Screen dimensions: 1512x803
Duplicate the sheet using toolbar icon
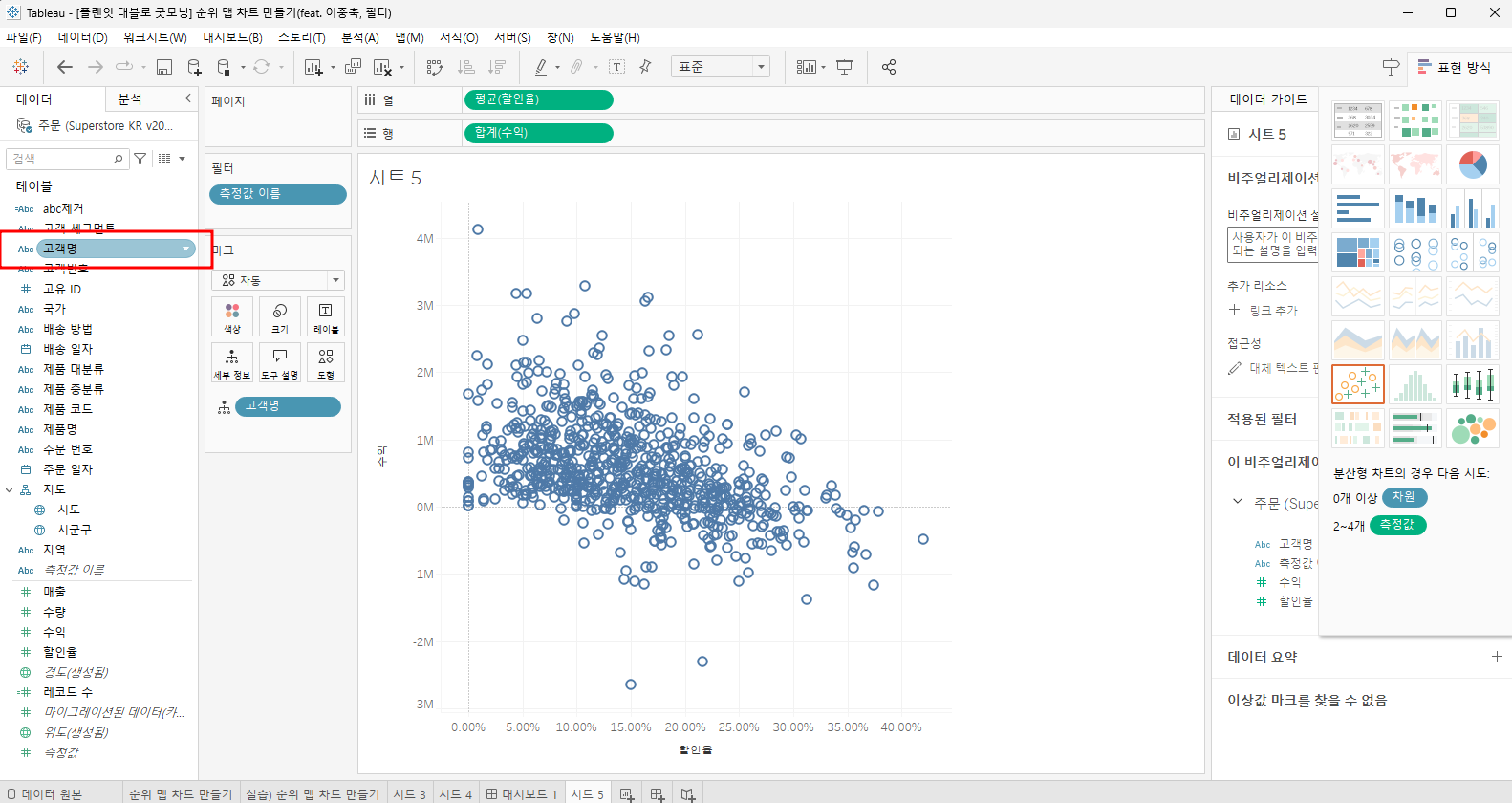353,67
